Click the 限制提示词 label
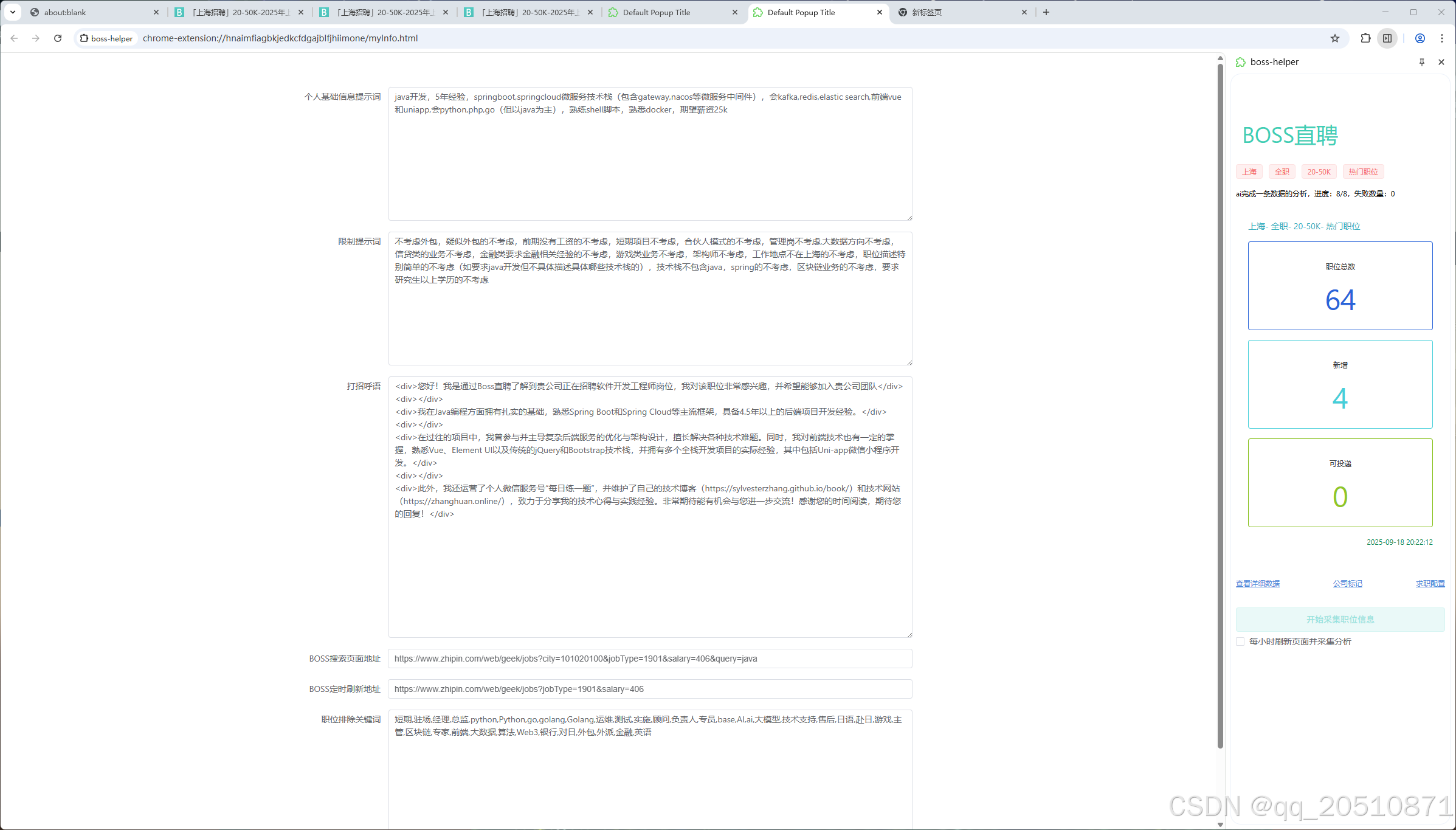1456x830 pixels. coord(359,241)
